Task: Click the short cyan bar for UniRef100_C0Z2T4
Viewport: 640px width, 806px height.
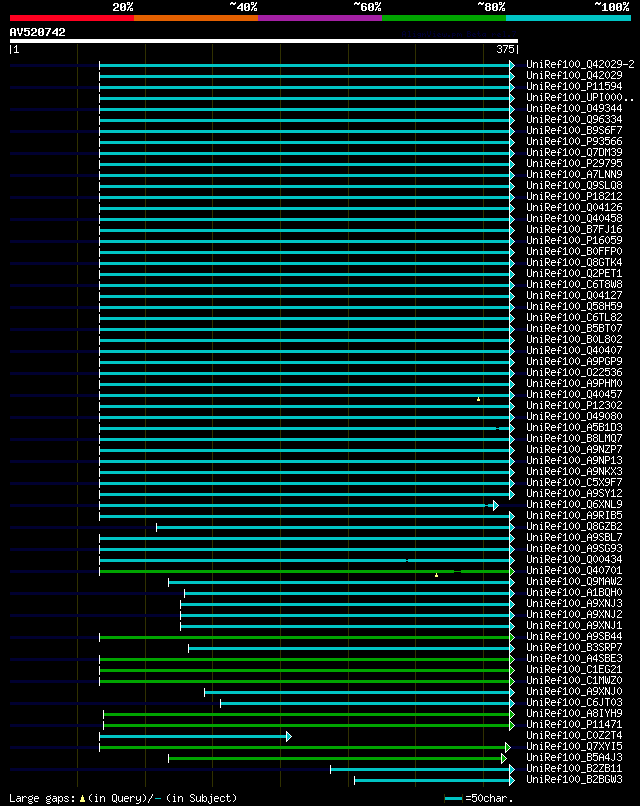Action: pyautogui.click(x=195, y=737)
